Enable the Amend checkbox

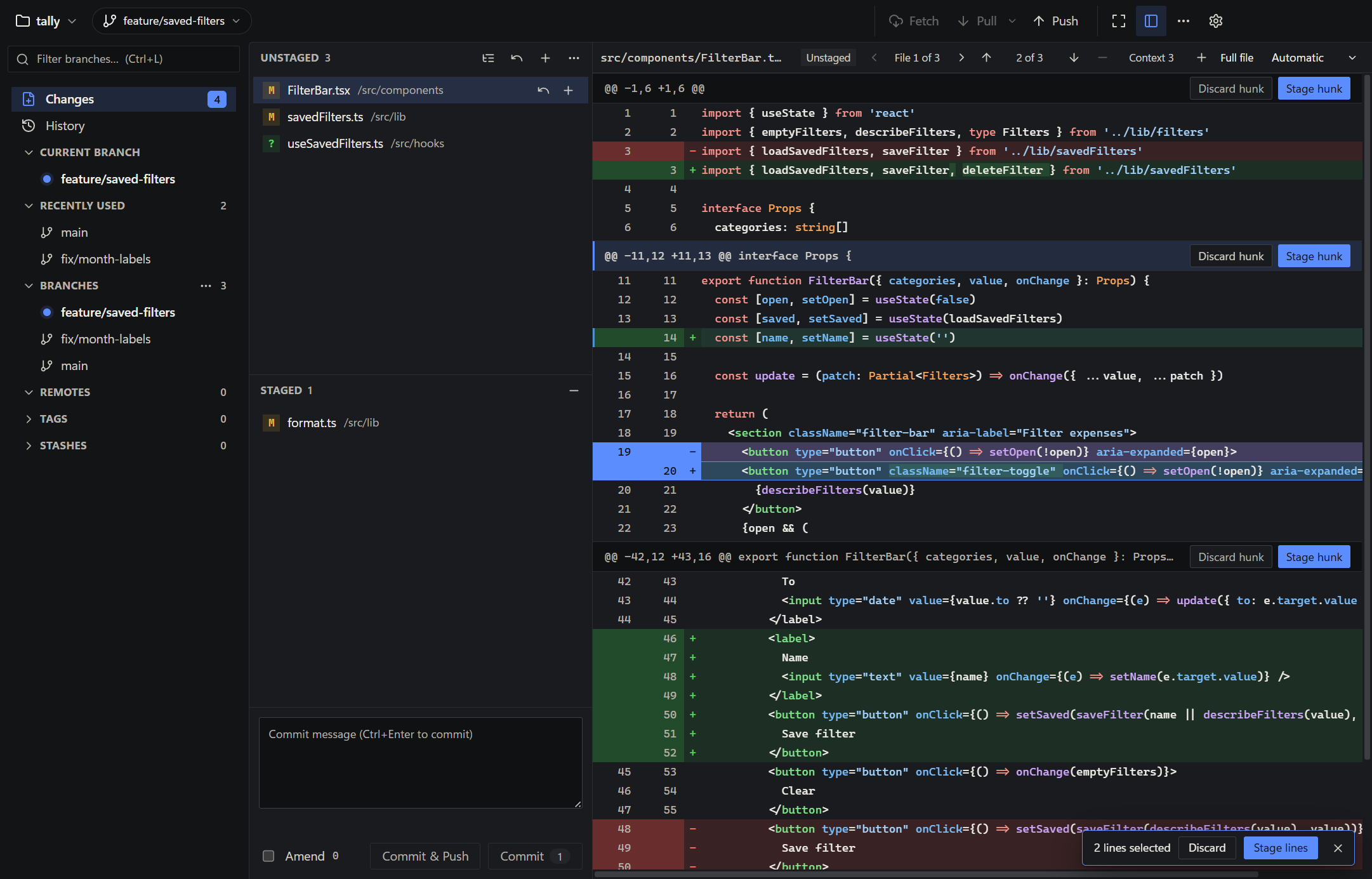(268, 856)
